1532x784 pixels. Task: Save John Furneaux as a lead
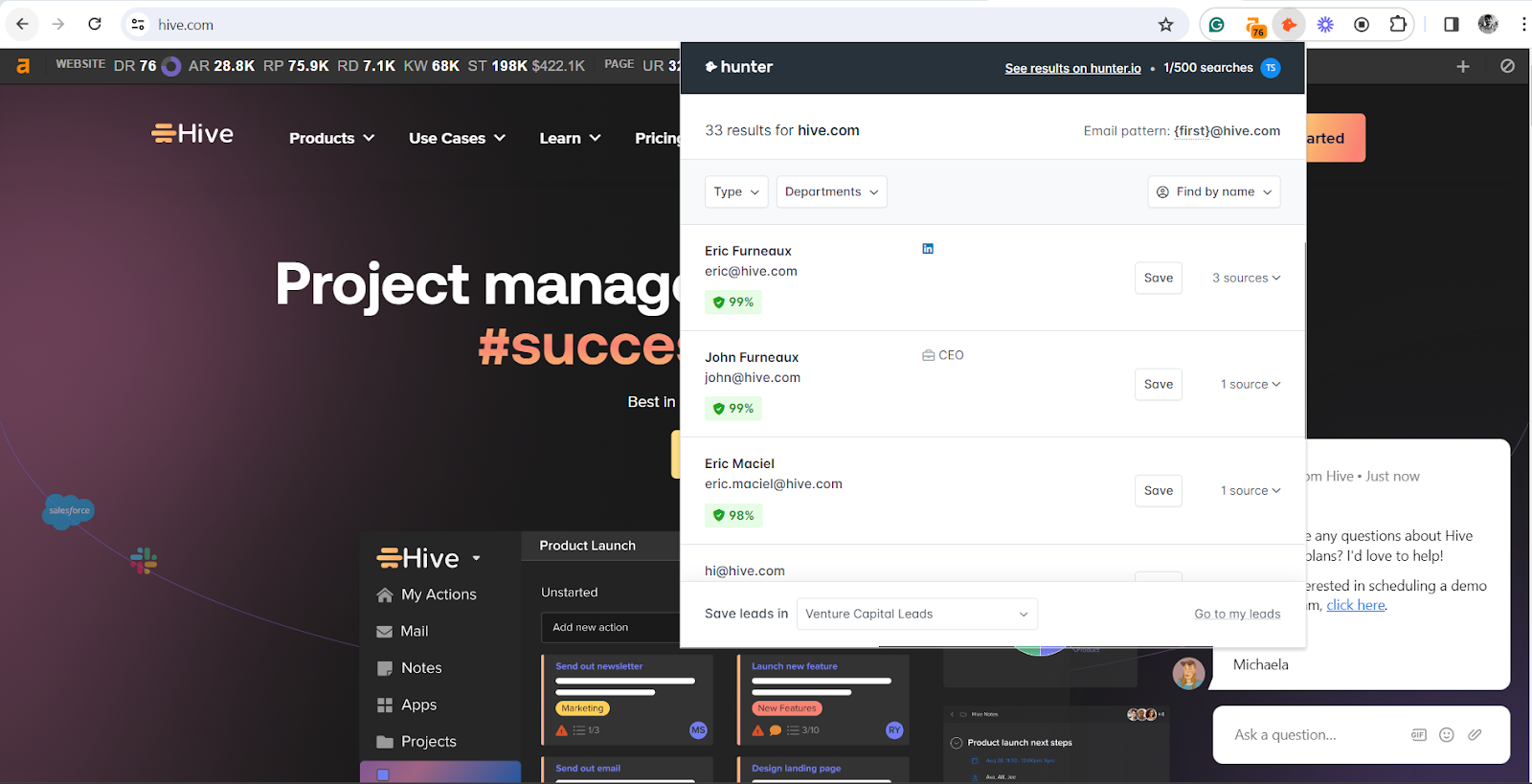click(1159, 384)
